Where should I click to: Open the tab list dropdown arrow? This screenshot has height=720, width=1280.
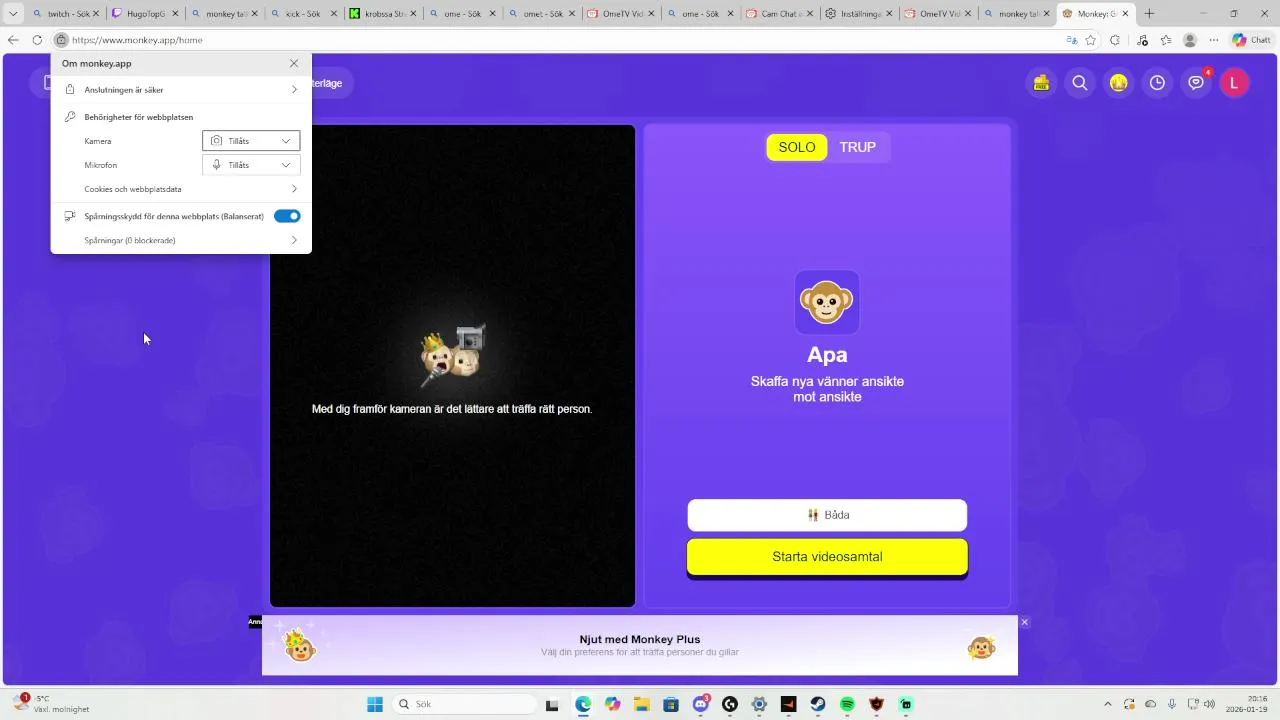pos(13,14)
